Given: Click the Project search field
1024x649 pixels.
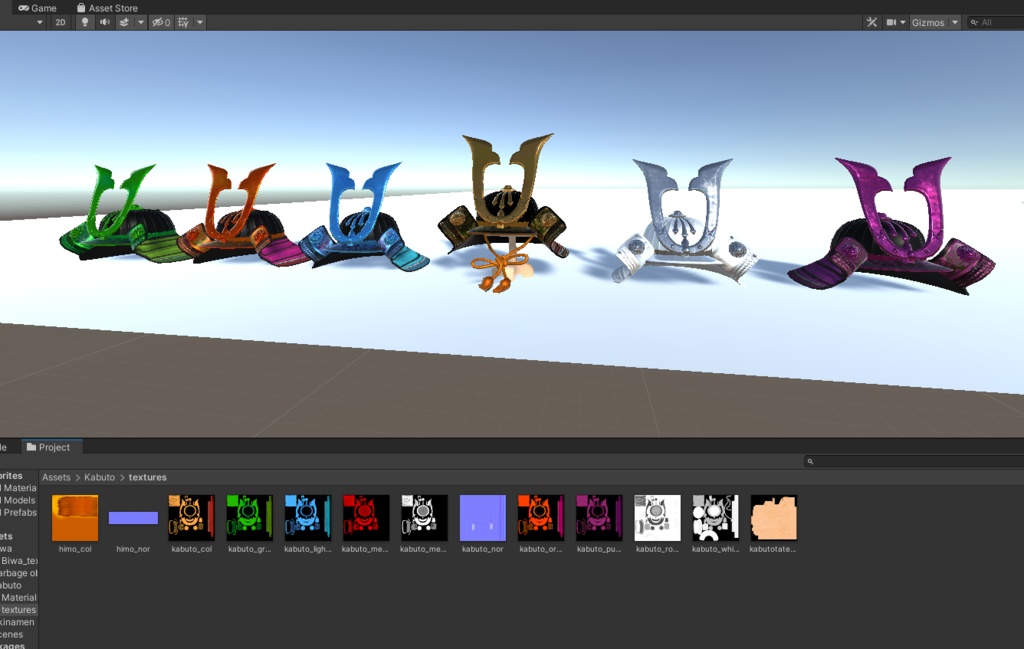Looking at the screenshot, I should [x=914, y=462].
